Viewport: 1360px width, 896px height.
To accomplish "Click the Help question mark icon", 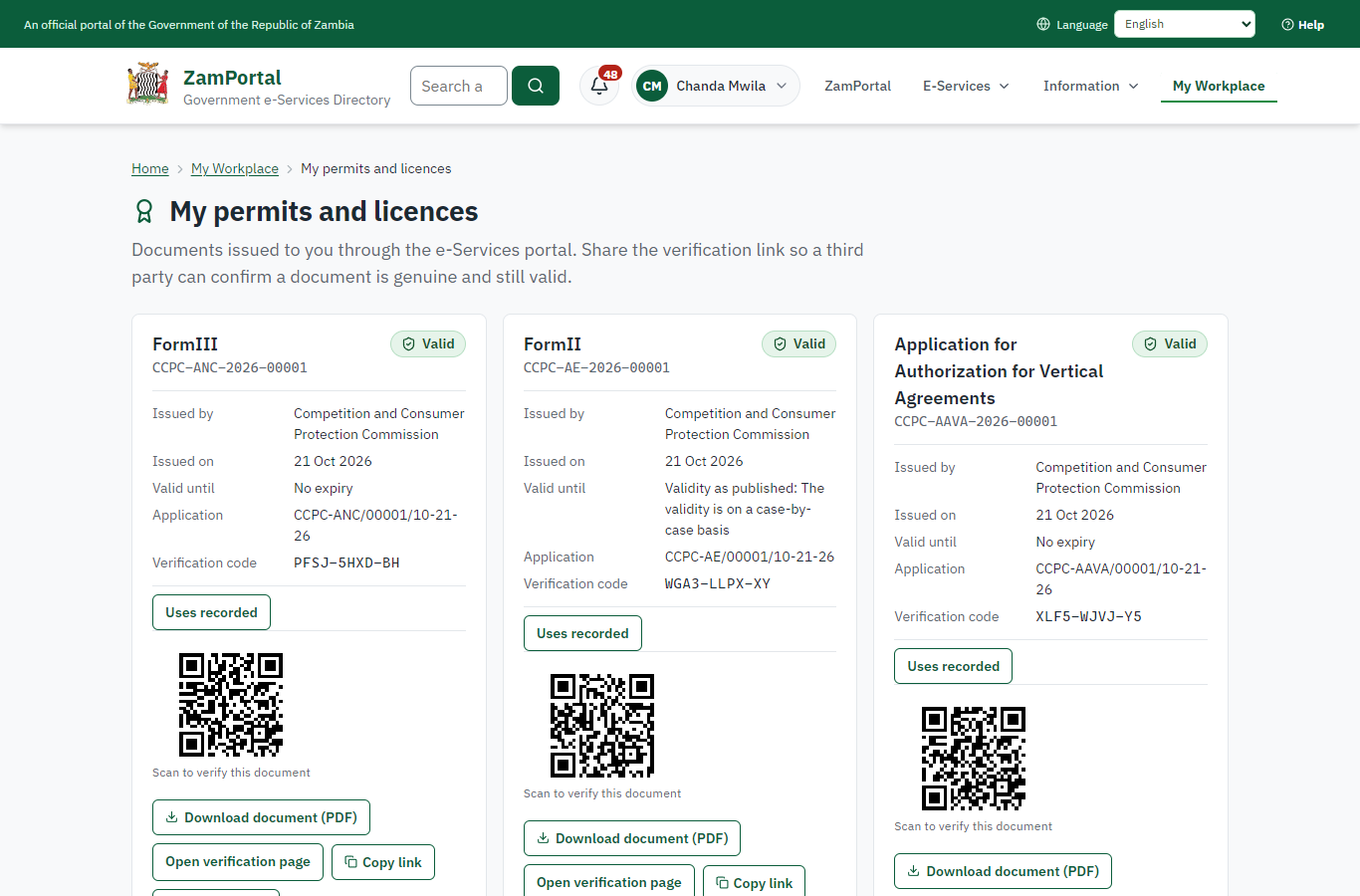I will coord(1287,24).
